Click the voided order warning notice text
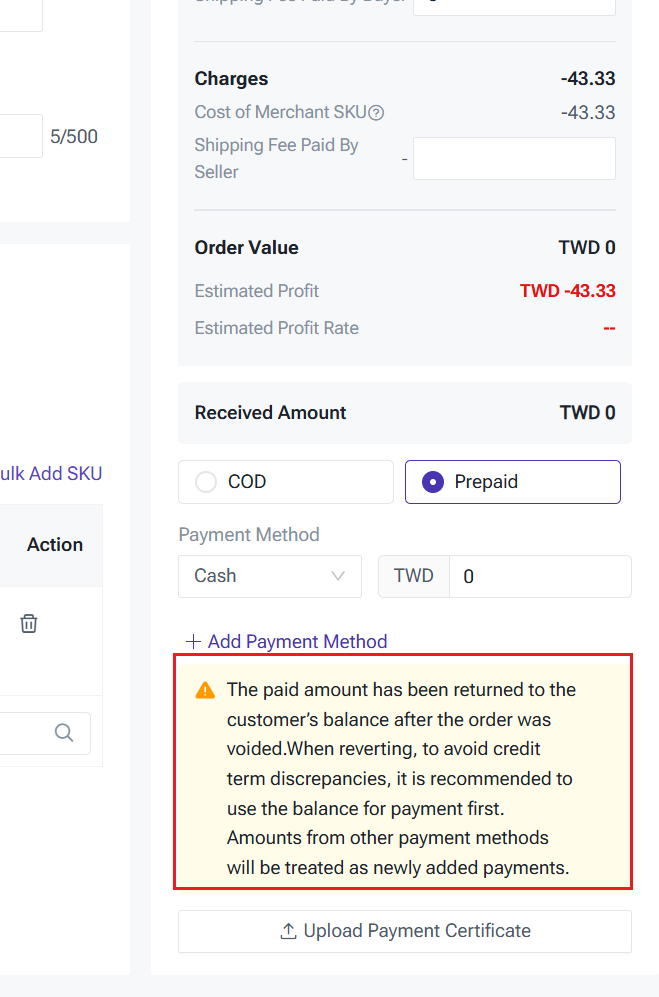Image resolution: width=659 pixels, height=997 pixels. pyautogui.click(x=400, y=778)
